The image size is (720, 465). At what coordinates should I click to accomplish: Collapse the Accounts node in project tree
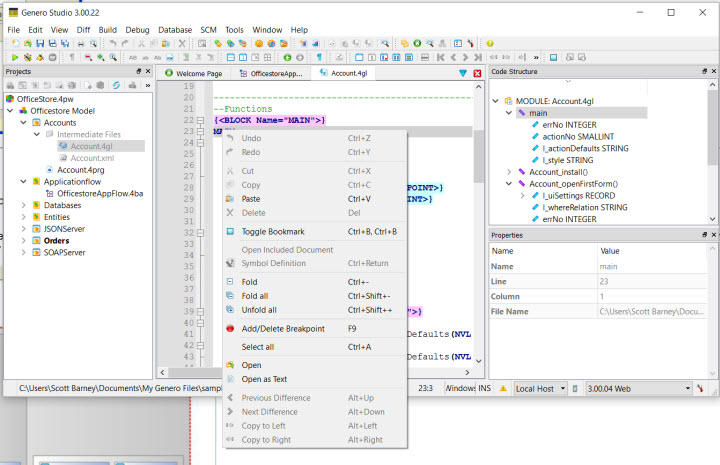coord(24,123)
